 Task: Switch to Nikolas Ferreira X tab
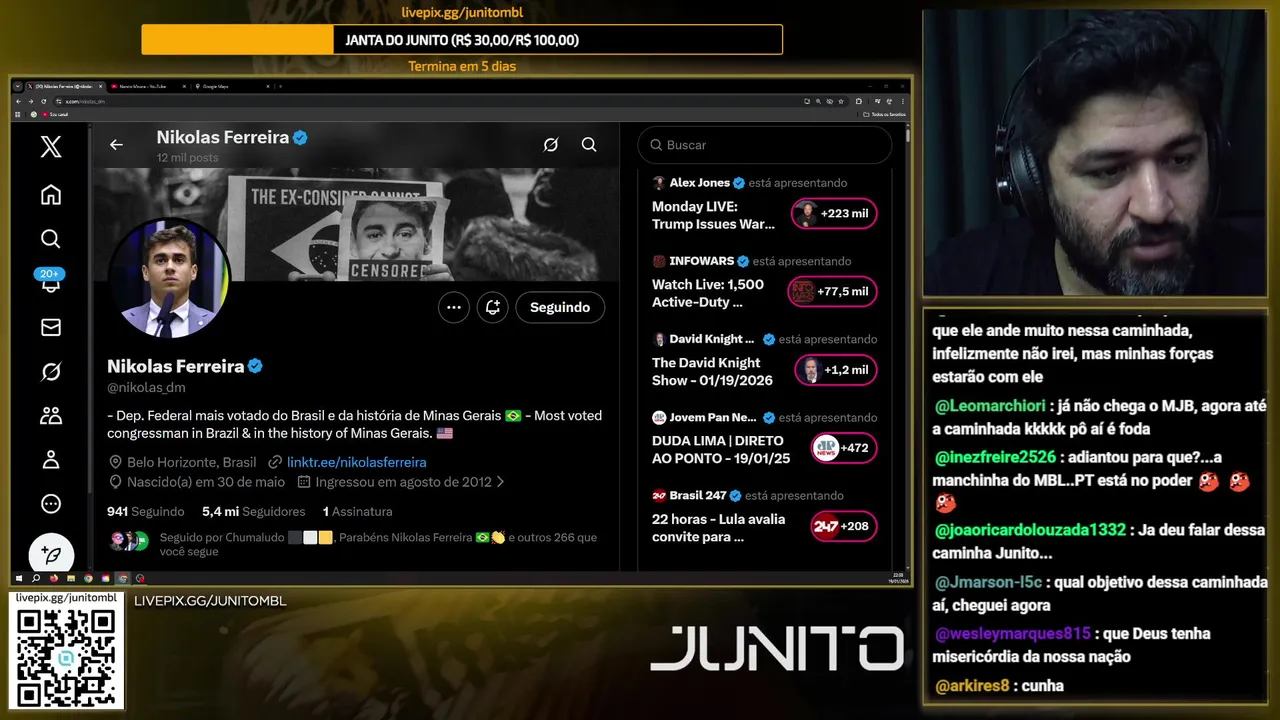click(65, 87)
